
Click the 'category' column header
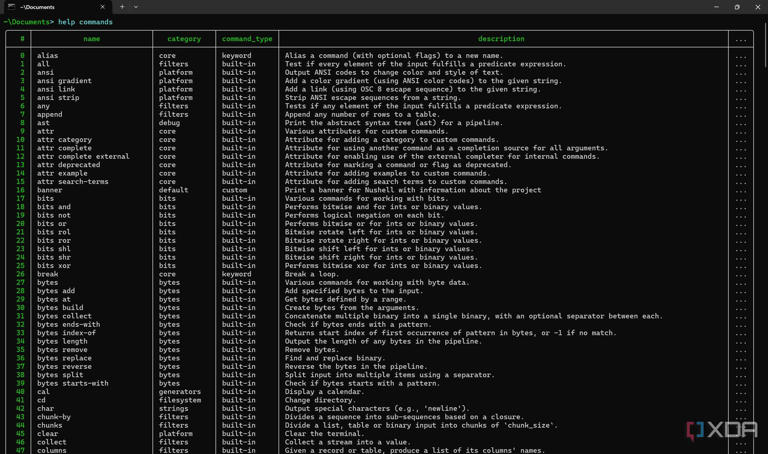(184, 39)
